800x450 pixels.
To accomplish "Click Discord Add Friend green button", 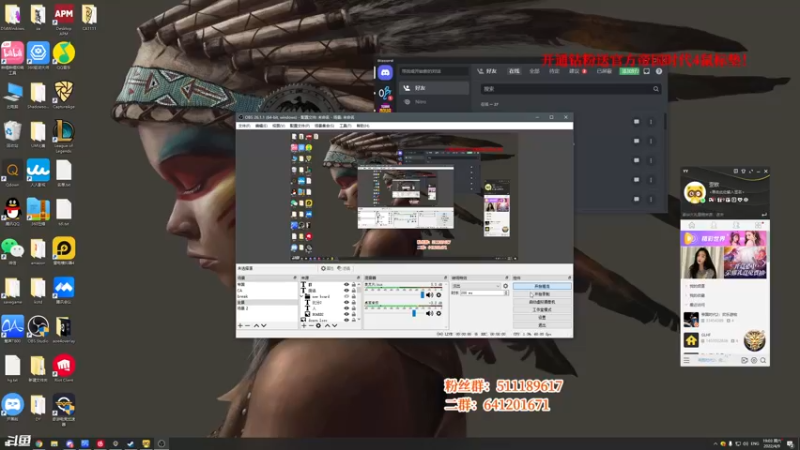I will tap(629, 71).
